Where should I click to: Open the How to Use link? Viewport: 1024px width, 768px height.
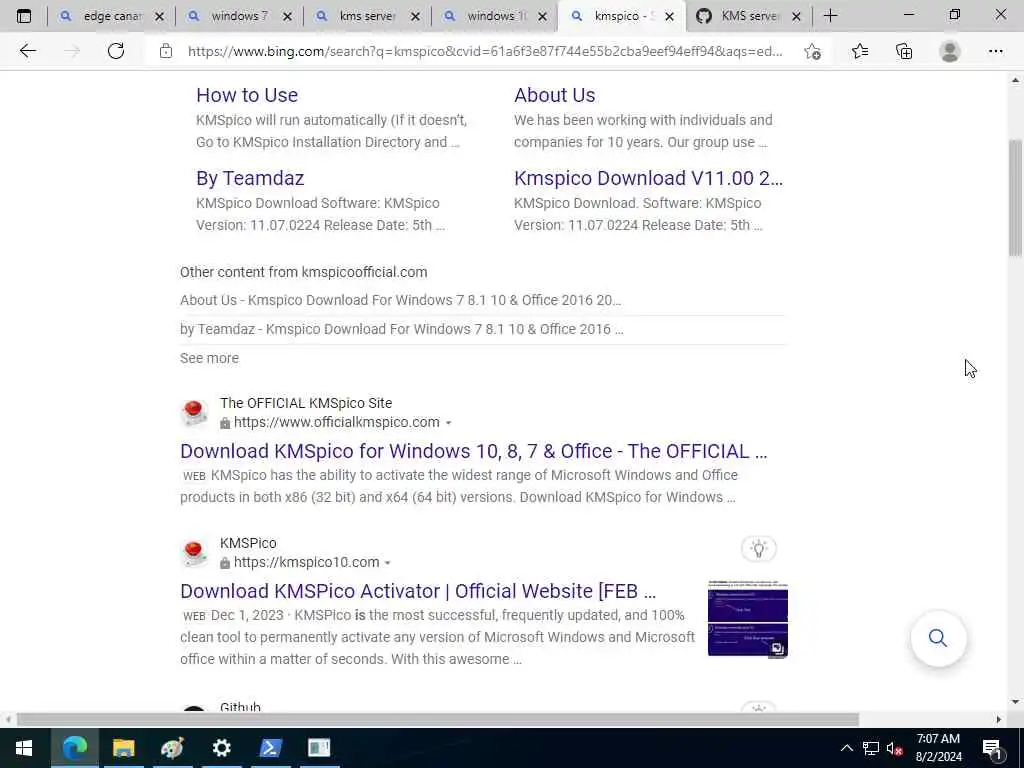[247, 95]
